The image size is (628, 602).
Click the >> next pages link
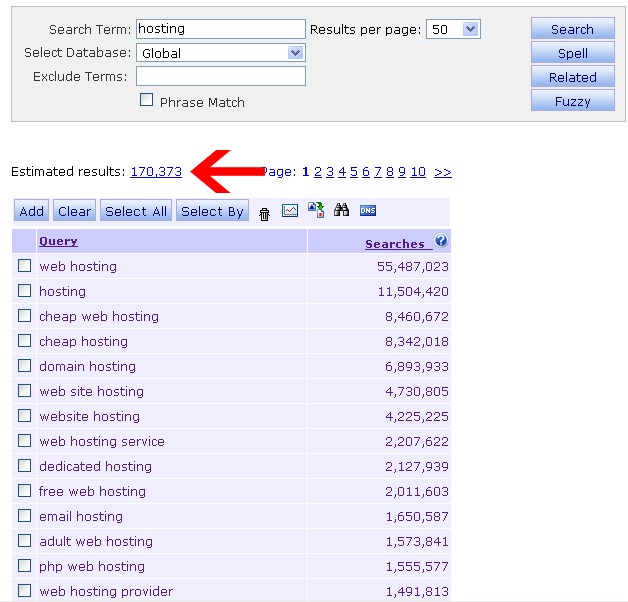[x=443, y=172]
